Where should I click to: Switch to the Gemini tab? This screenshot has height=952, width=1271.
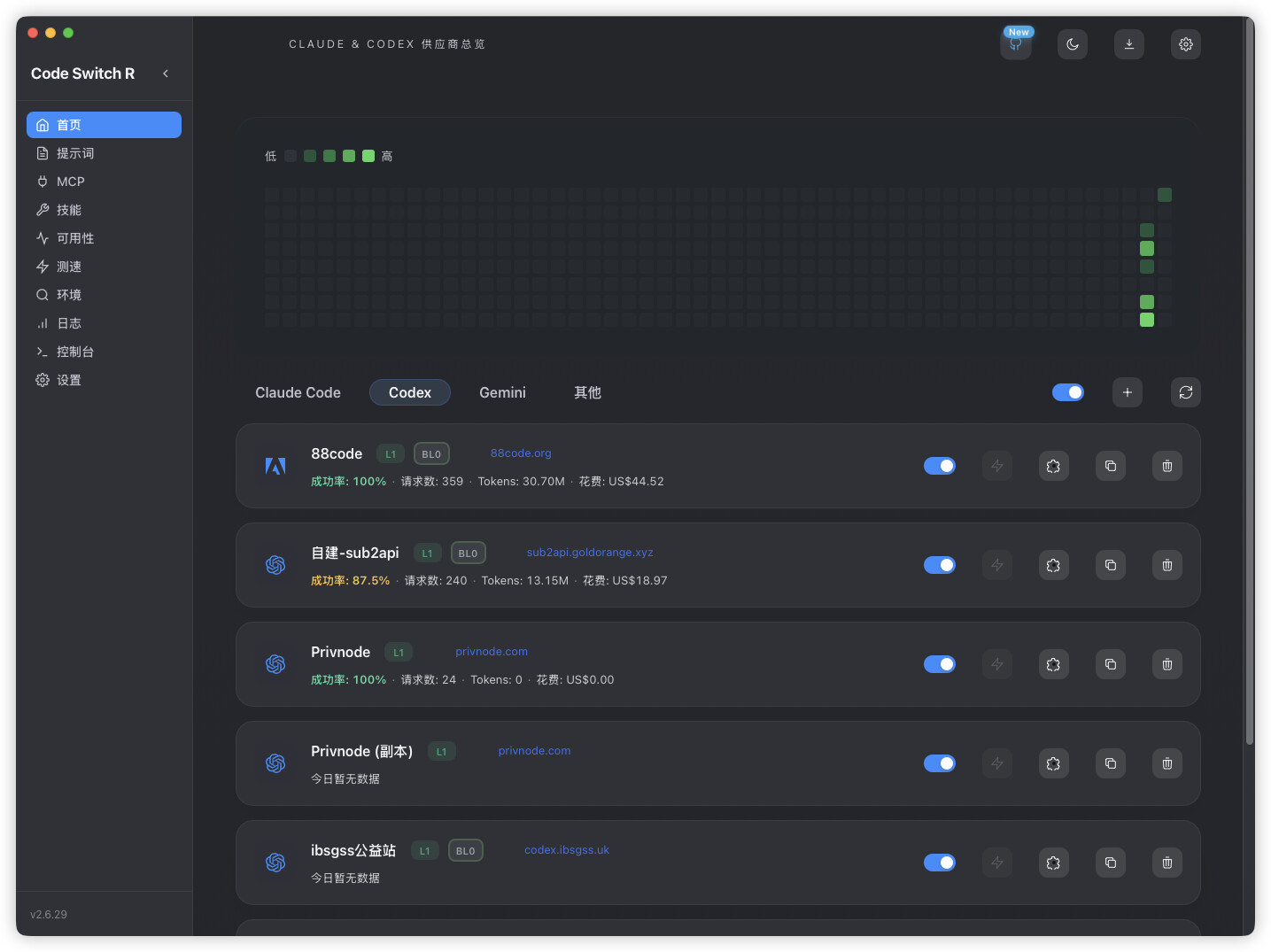pyautogui.click(x=502, y=392)
